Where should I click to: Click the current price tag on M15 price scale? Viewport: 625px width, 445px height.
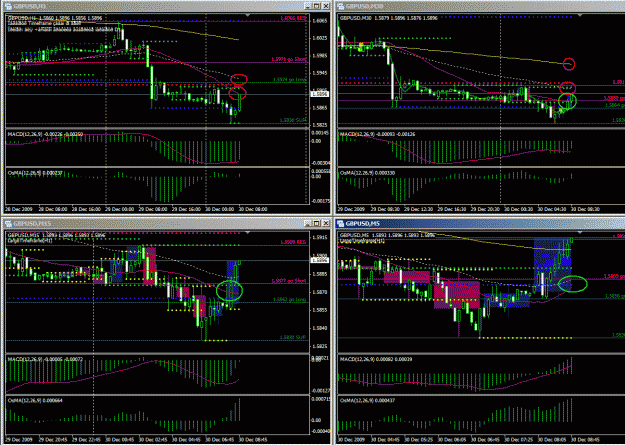click(x=319, y=260)
